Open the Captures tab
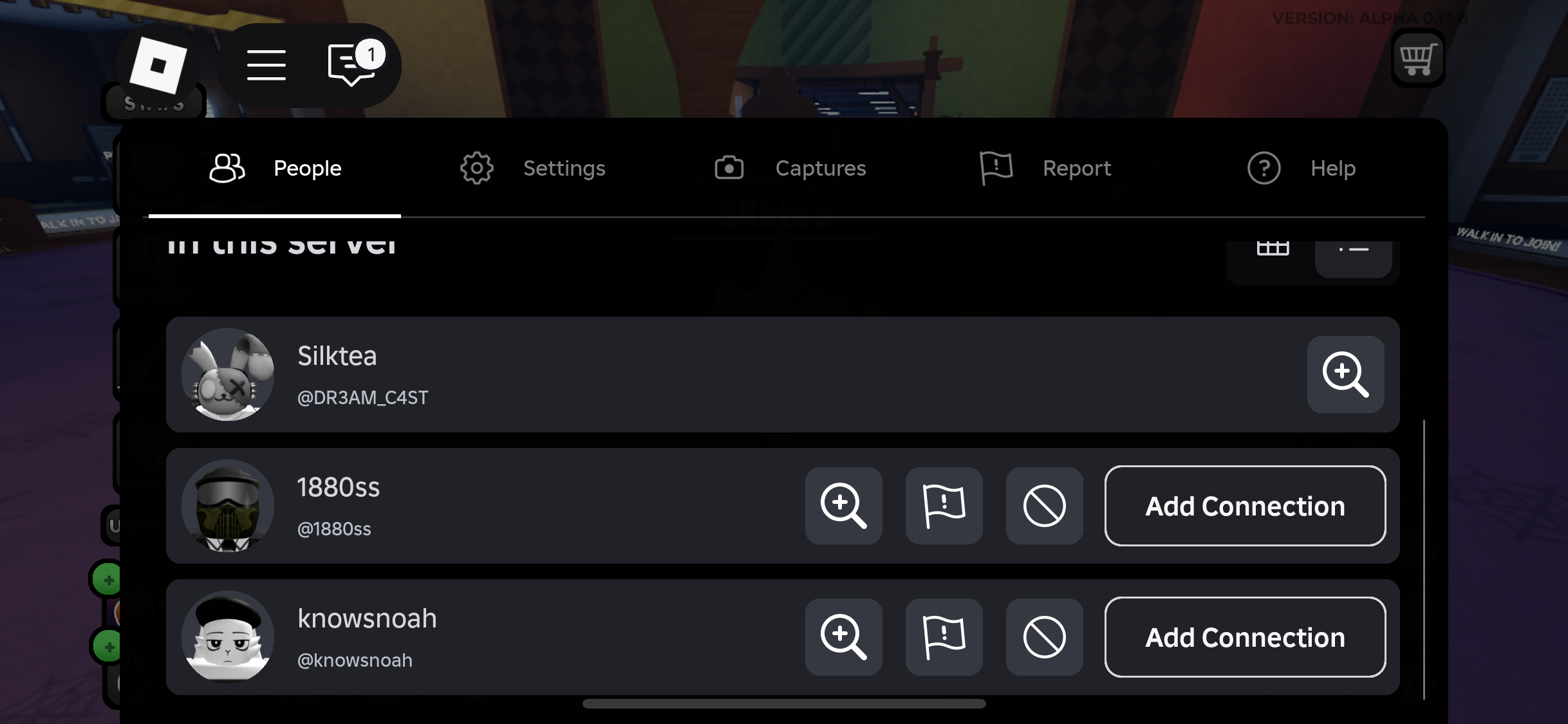Screen dimensions: 1568x724 click(x=790, y=169)
